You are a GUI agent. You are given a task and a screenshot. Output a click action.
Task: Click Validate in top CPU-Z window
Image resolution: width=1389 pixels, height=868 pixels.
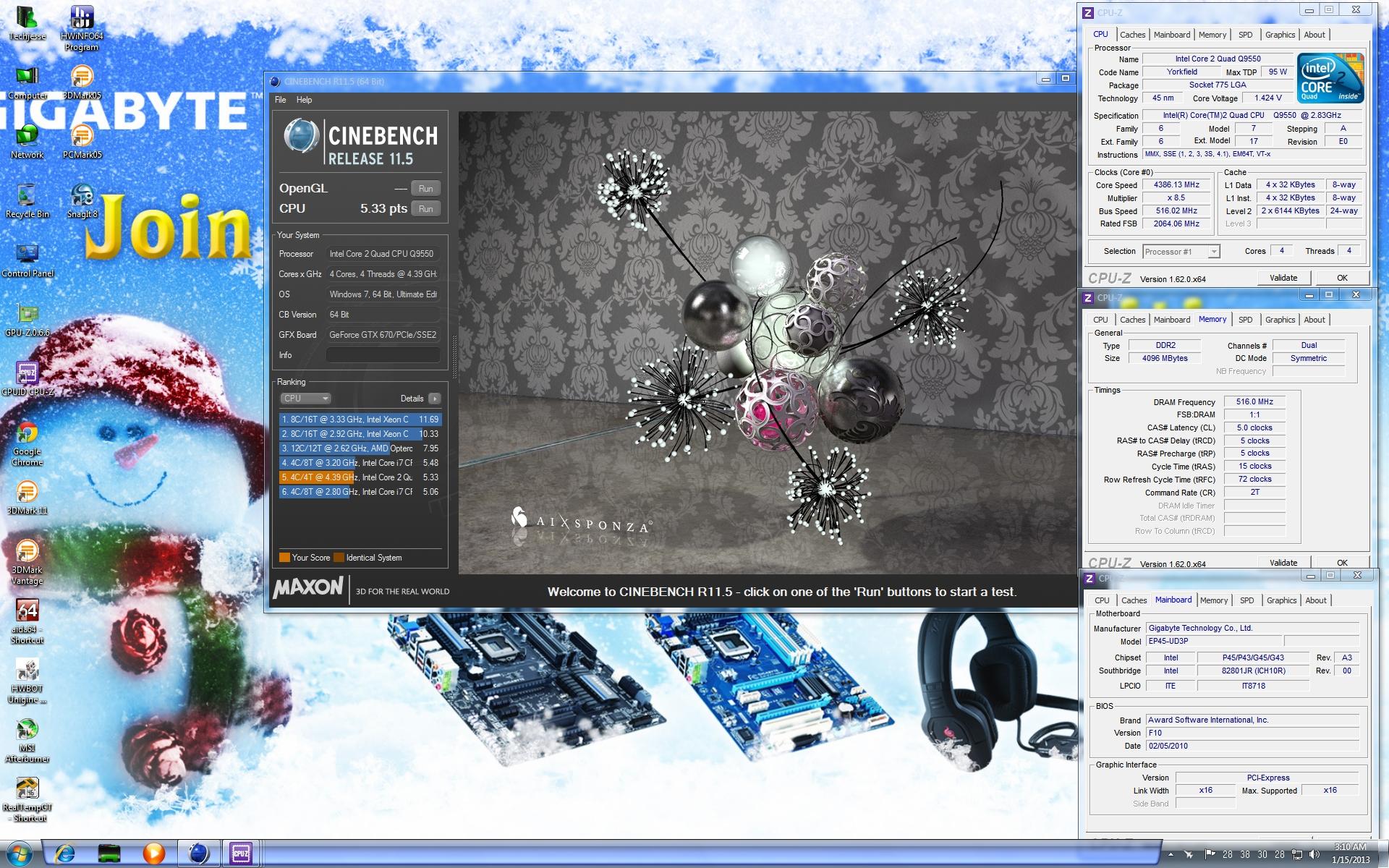point(1283,278)
